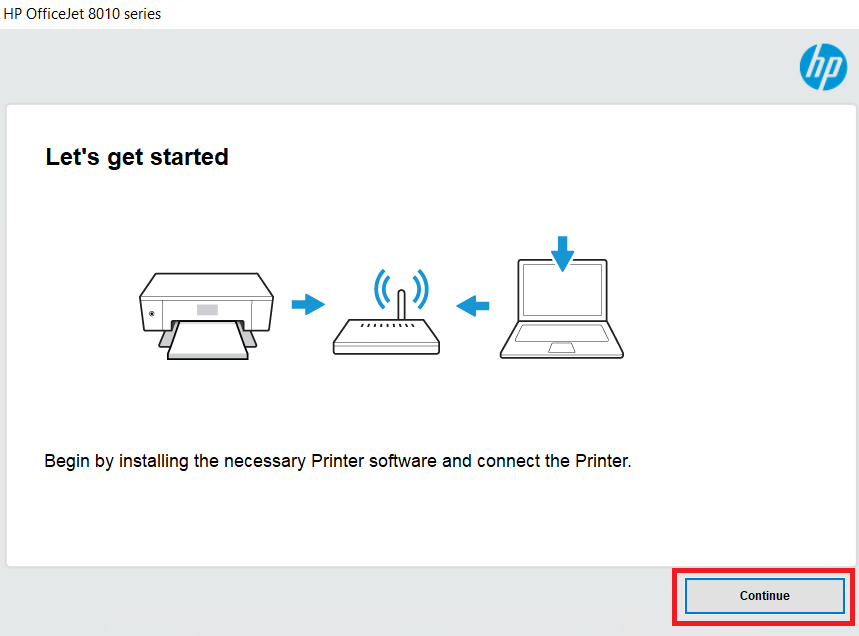Click the "Let's get started" heading
This screenshot has width=859, height=636.
[137, 157]
